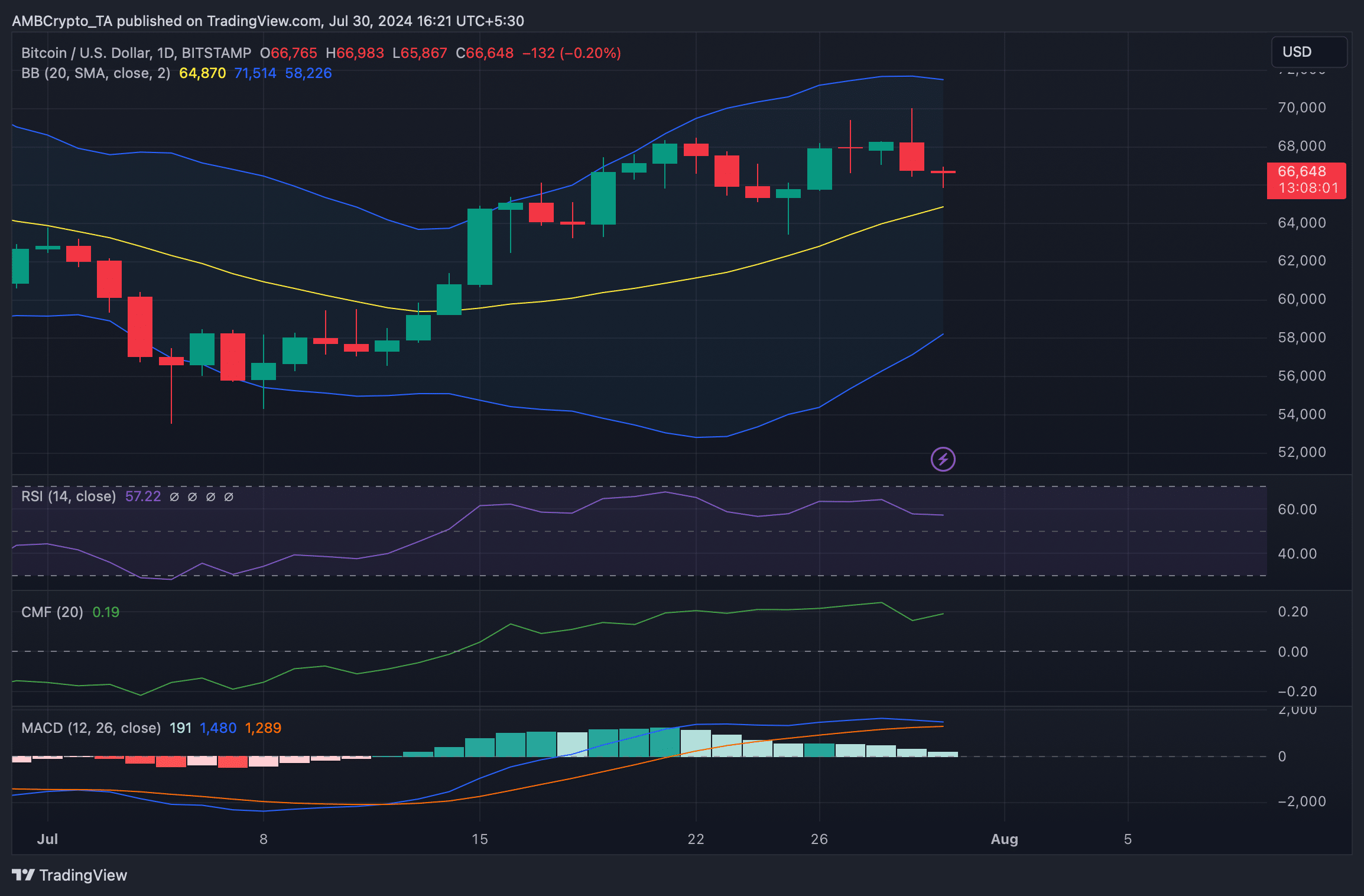Click the 26 date label on time axis
Screen dimensions: 1364x896
coord(819,839)
